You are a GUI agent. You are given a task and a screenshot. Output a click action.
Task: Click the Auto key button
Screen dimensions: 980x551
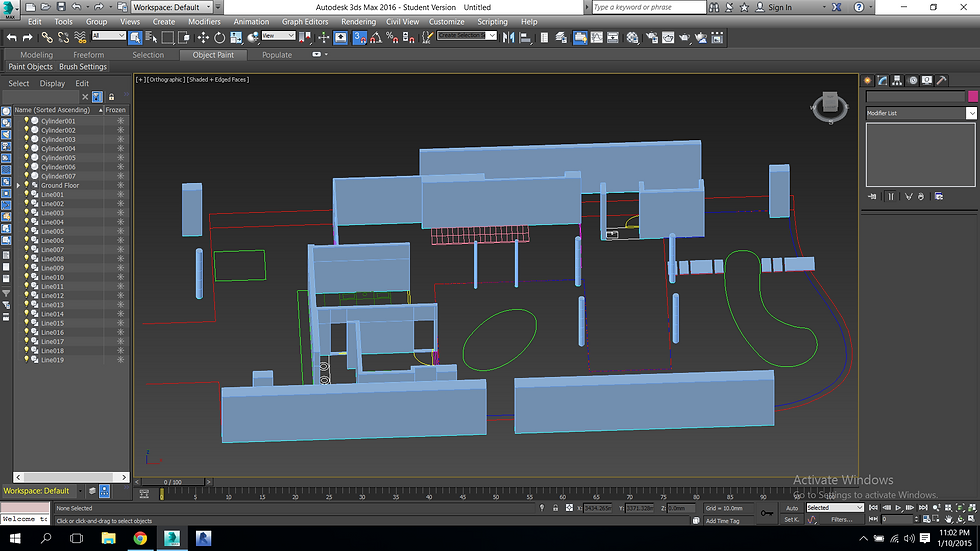click(x=792, y=508)
